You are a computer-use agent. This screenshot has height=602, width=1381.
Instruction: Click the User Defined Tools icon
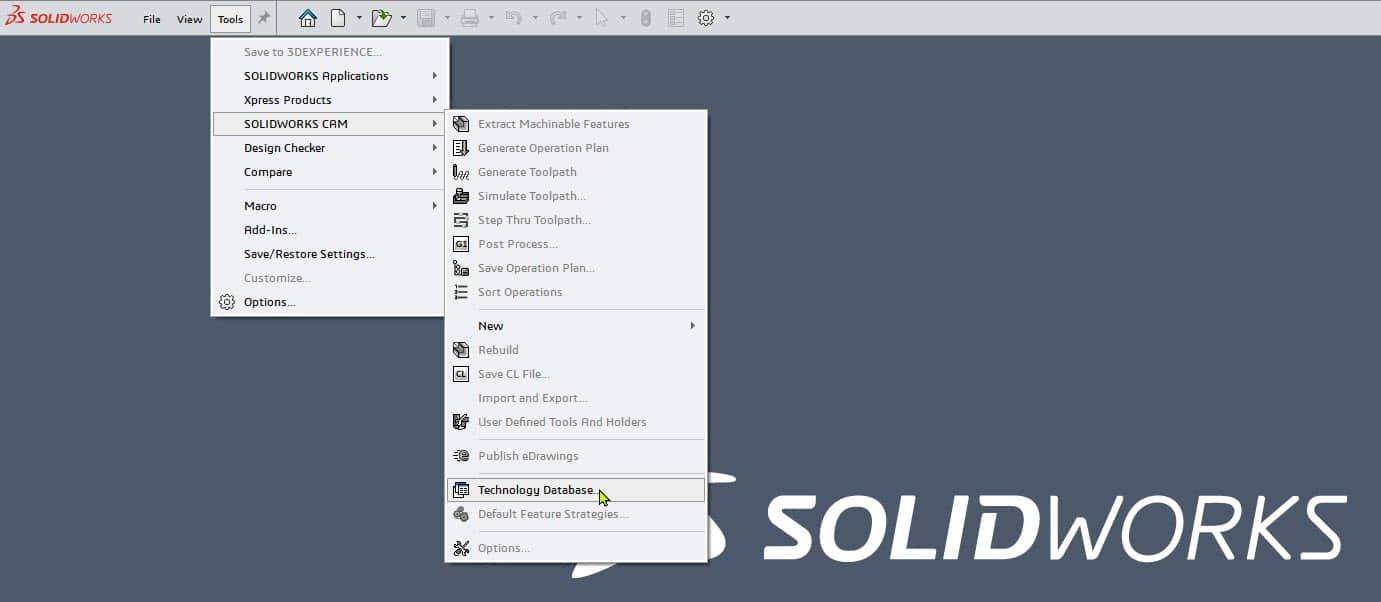pos(461,422)
